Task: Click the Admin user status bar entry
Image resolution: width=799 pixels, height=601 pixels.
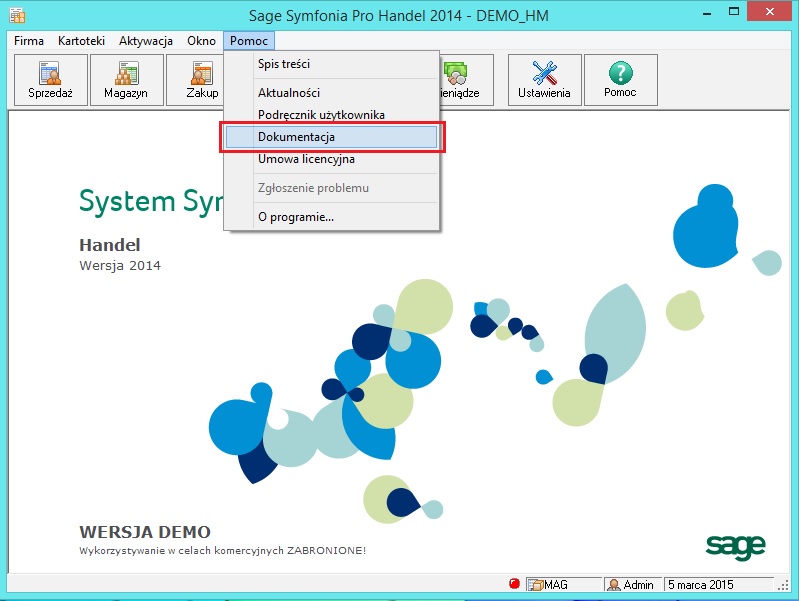Action: click(x=632, y=585)
